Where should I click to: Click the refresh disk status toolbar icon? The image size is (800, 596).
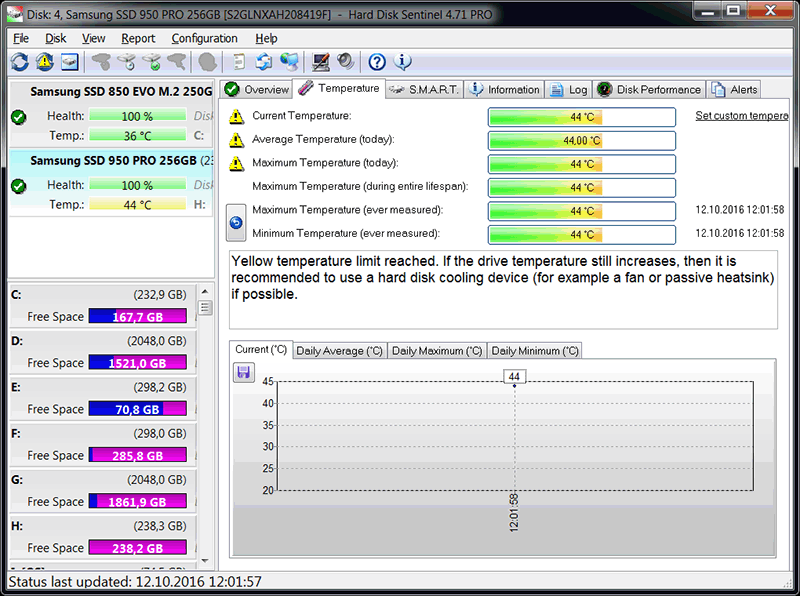click(x=20, y=62)
